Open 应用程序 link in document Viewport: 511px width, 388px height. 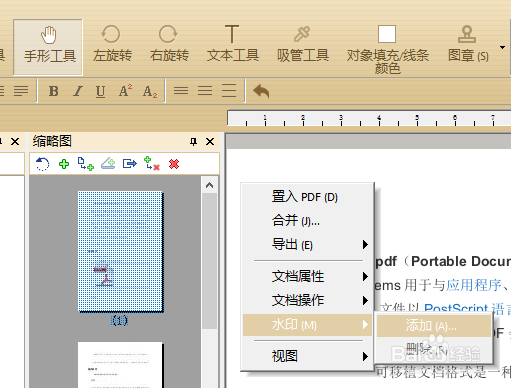(x=474, y=285)
